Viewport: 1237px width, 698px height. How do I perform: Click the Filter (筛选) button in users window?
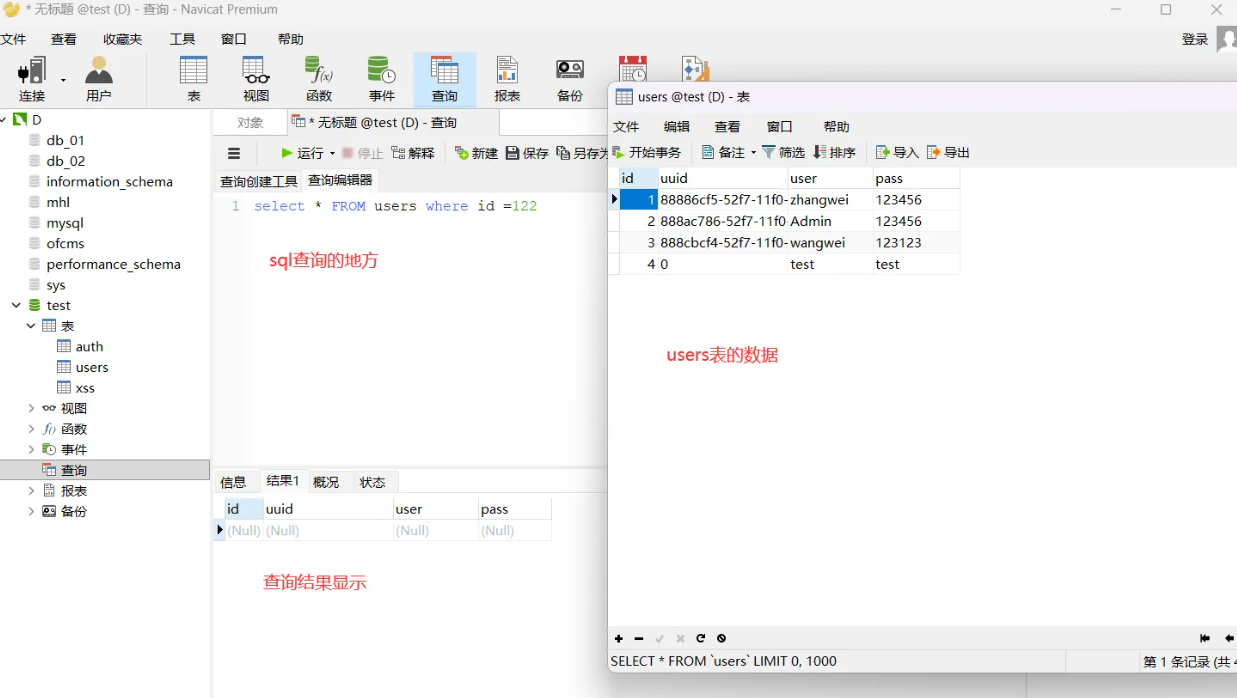(783, 153)
